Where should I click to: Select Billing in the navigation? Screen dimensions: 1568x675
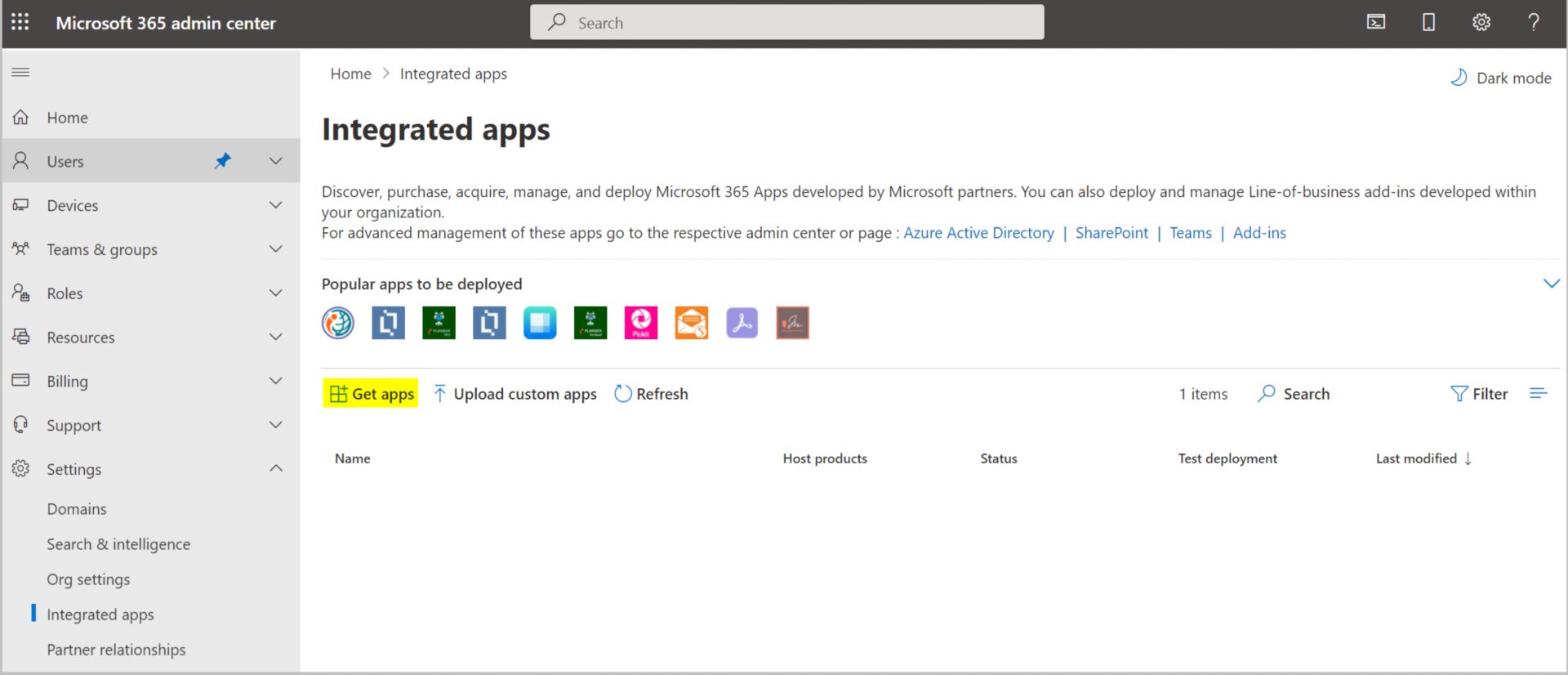[x=67, y=382]
